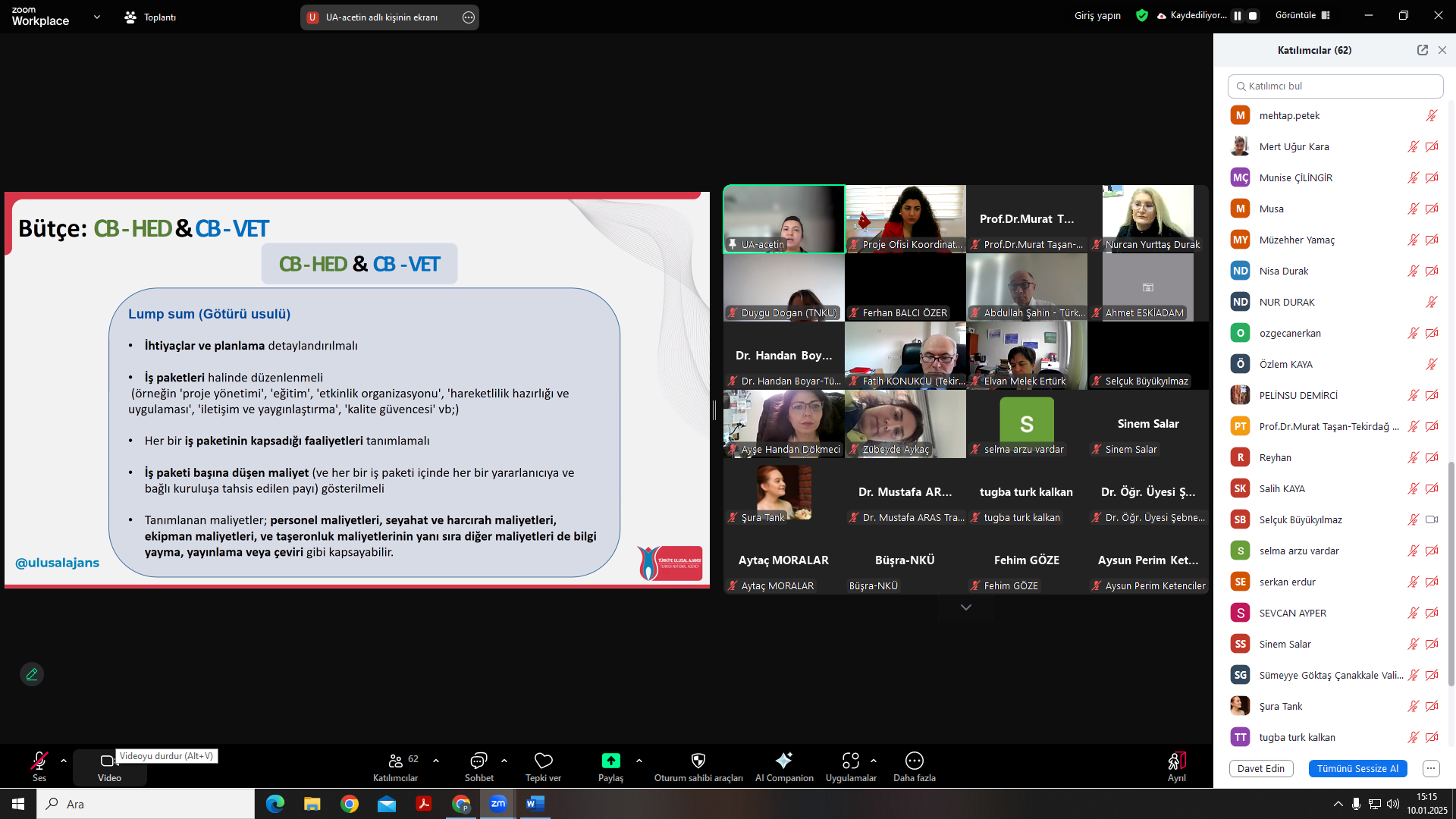This screenshot has width=1456, height=819.
Task: Open Tepki ver reactions icon
Action: pos(543,761)
